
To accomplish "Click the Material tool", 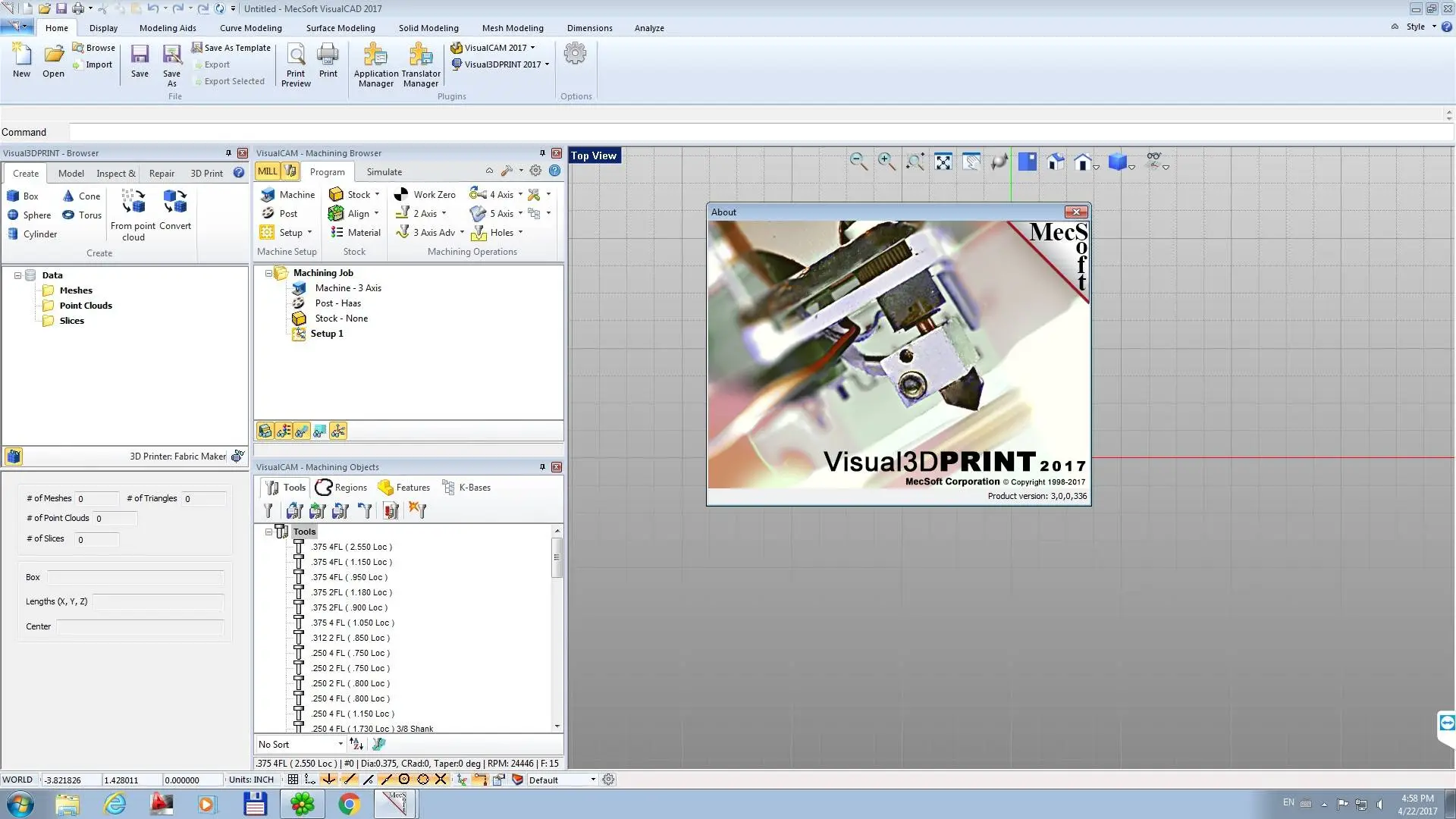I will [356, 232].
